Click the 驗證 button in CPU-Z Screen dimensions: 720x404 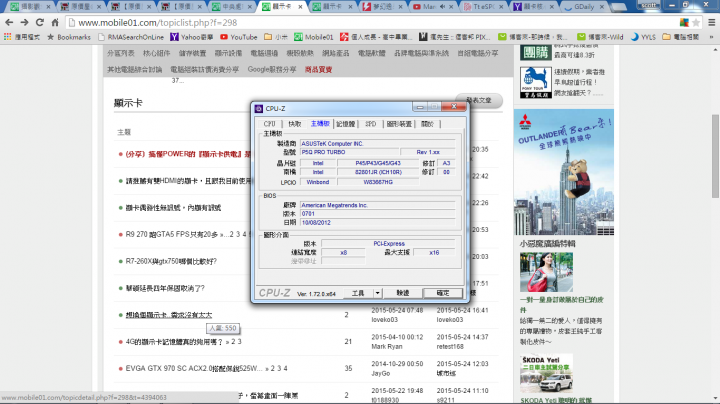(403, 293)
